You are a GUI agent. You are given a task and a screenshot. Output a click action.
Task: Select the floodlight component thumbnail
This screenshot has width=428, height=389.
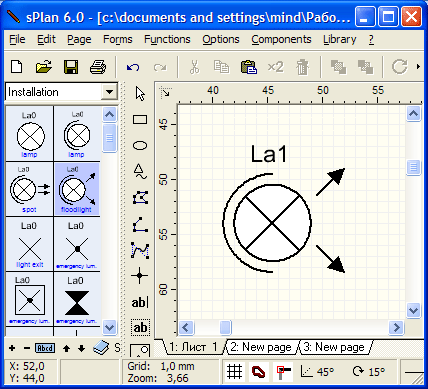click(x=76, y=189)
